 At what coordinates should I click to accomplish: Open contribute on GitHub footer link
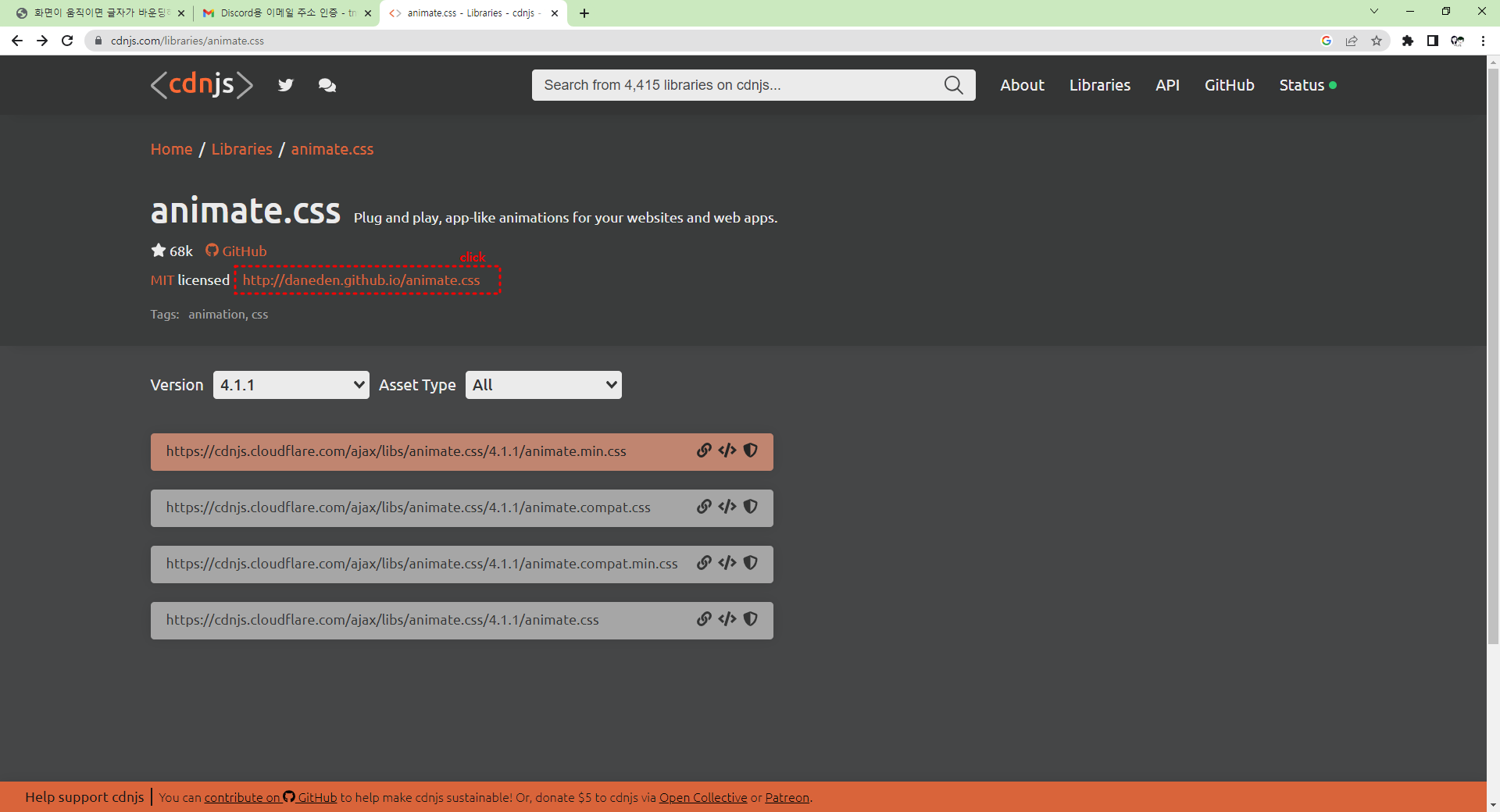[x=270, y=797]
